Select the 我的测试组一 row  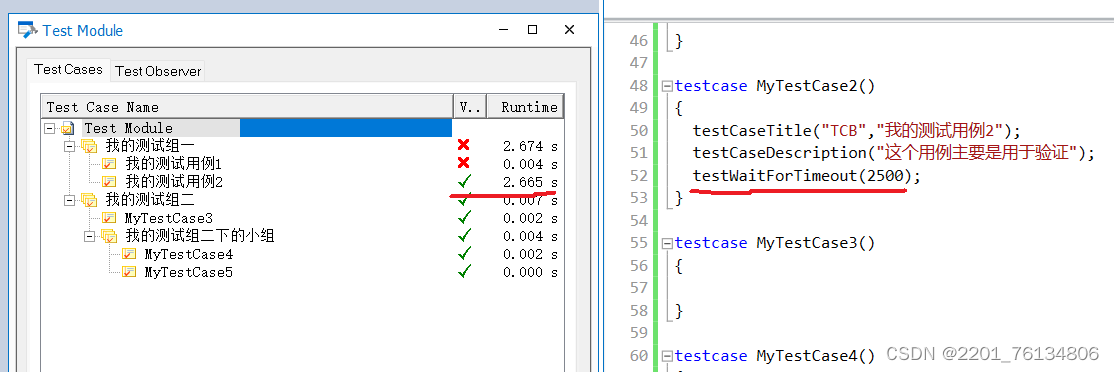coord(303,146)
